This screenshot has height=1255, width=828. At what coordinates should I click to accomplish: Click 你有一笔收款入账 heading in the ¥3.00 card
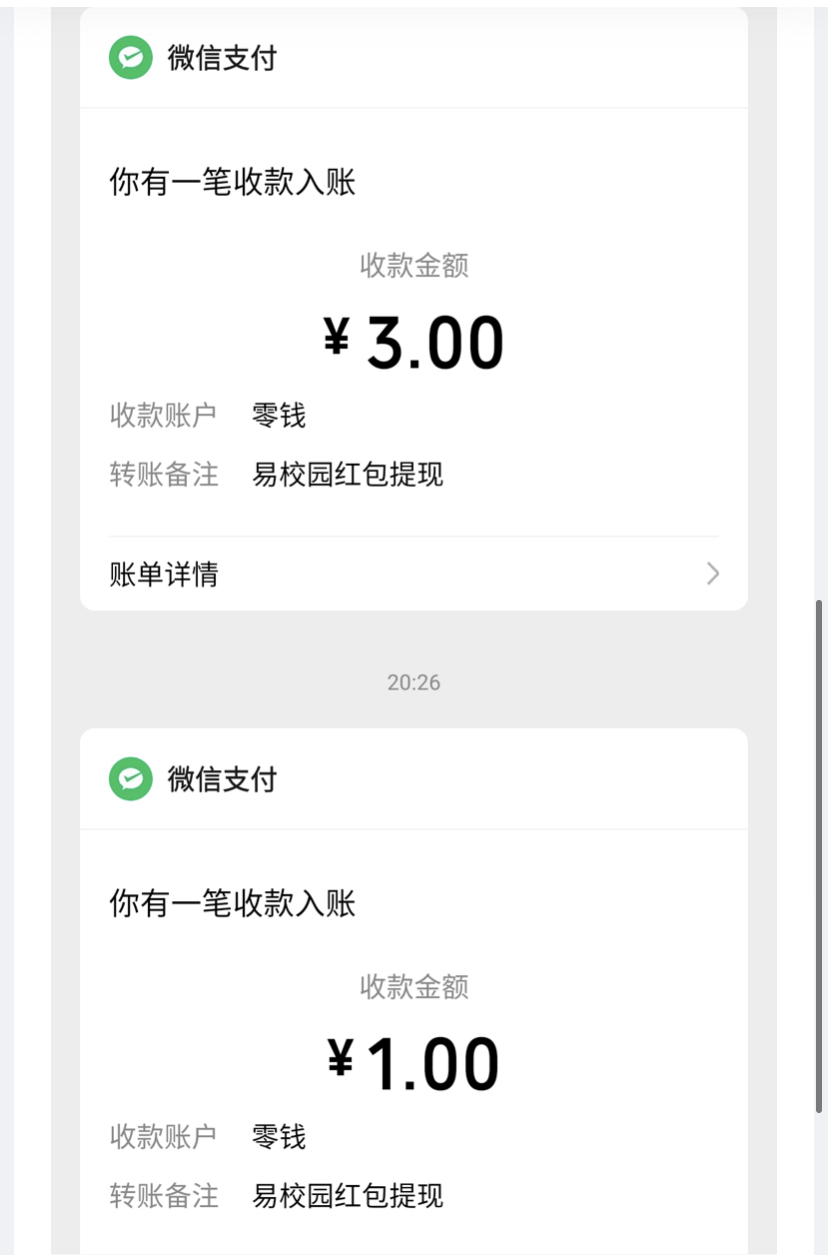232,183
